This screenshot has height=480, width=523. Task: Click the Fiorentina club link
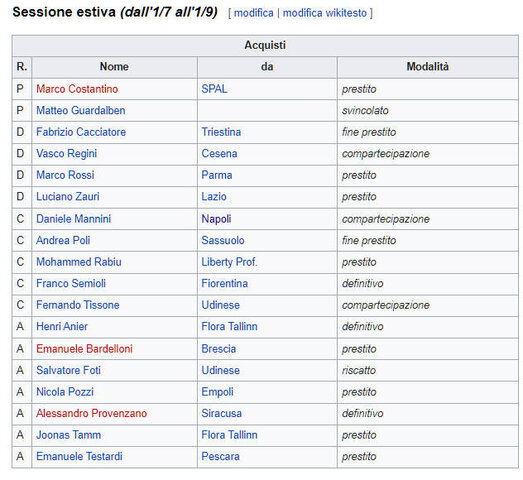point(224,284)
